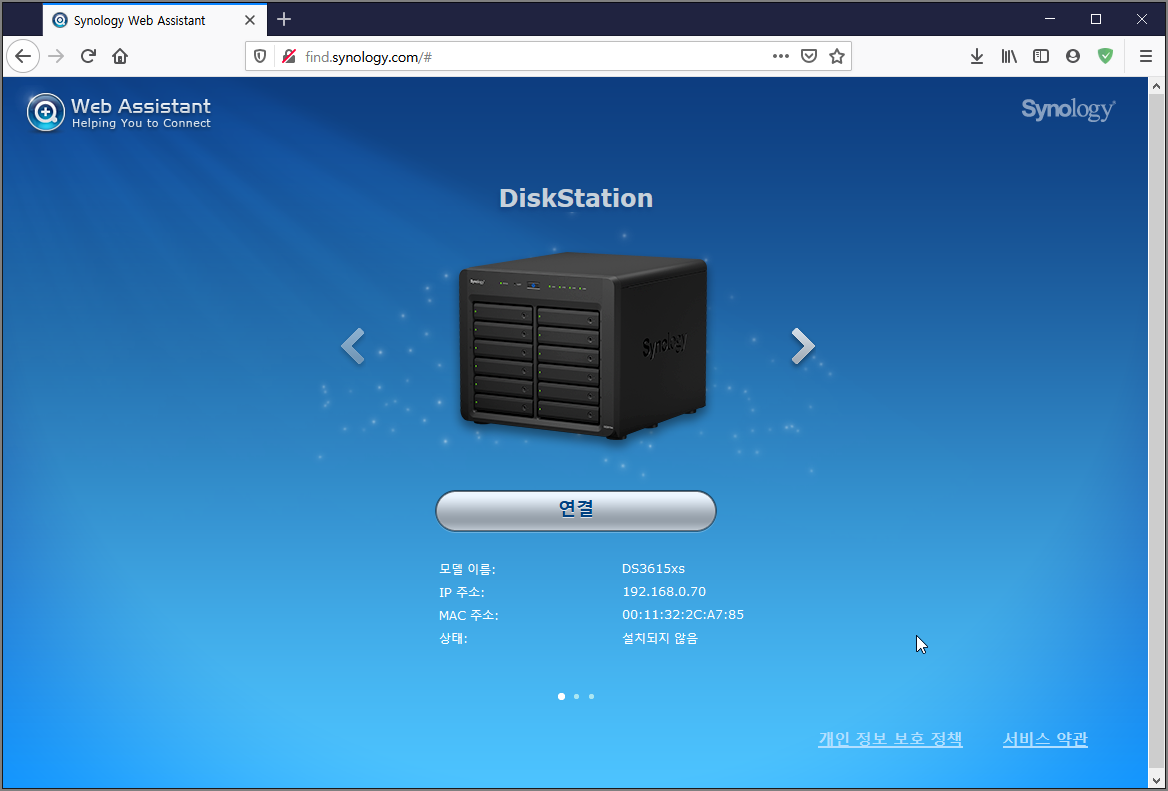Click the browser Forward arrow button
Viewport: 1168px width, 791px height.
point(56,57)
